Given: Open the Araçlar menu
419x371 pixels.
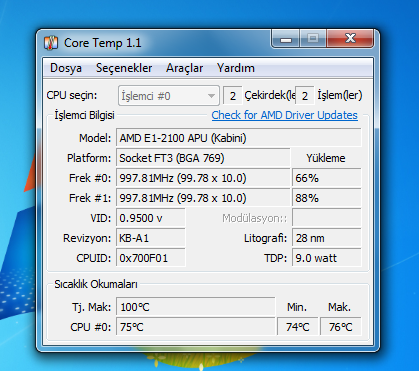Looking at the screenshot, I should [x=184, y=68].
